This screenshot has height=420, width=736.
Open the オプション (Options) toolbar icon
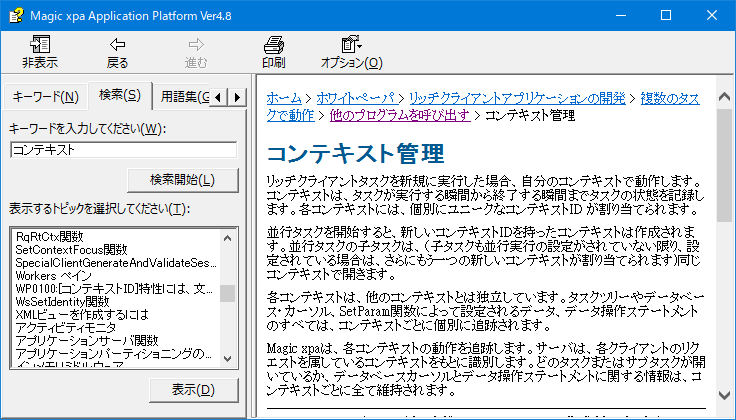coord(350,45)
